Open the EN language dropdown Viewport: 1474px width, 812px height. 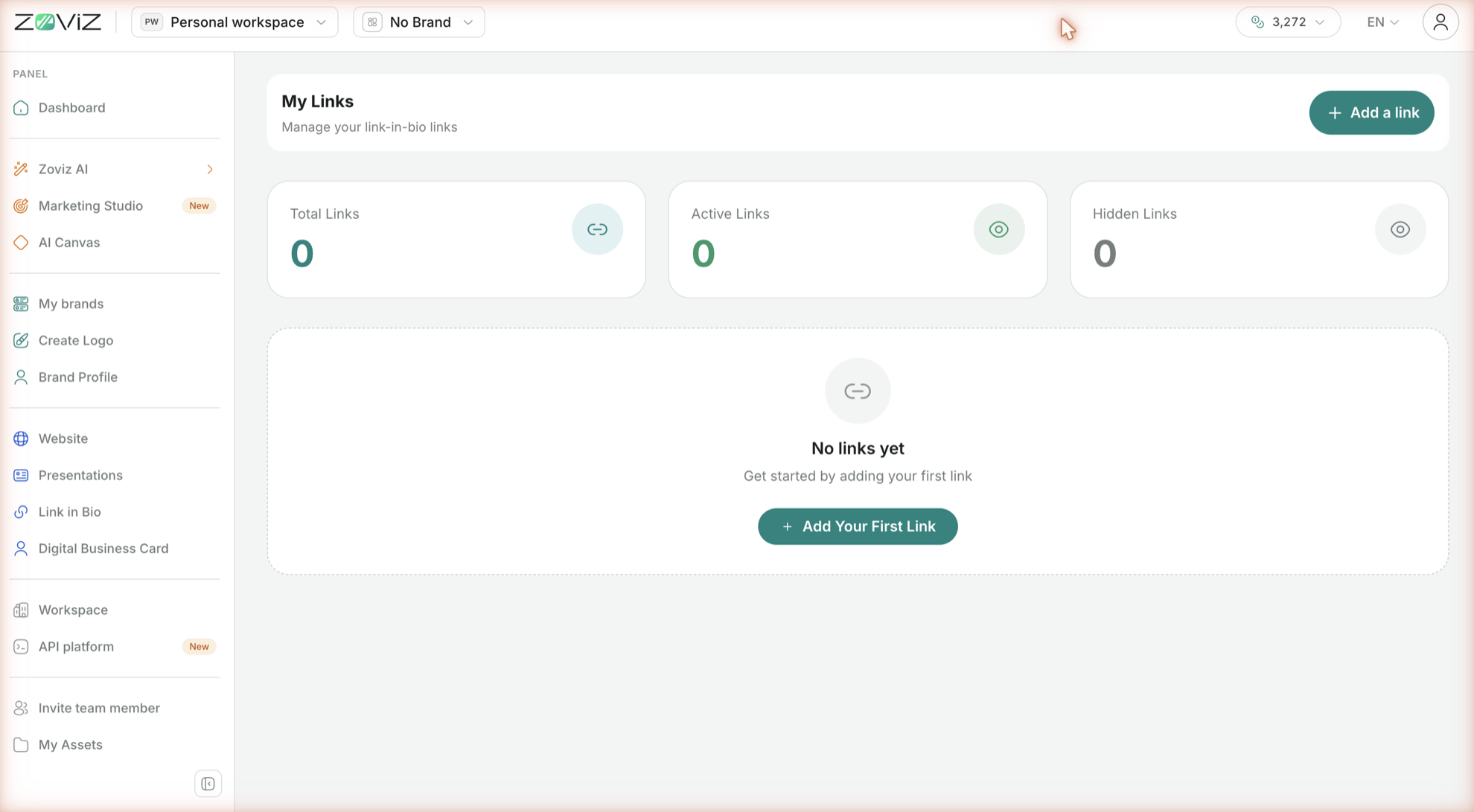tap(1382, 22)
